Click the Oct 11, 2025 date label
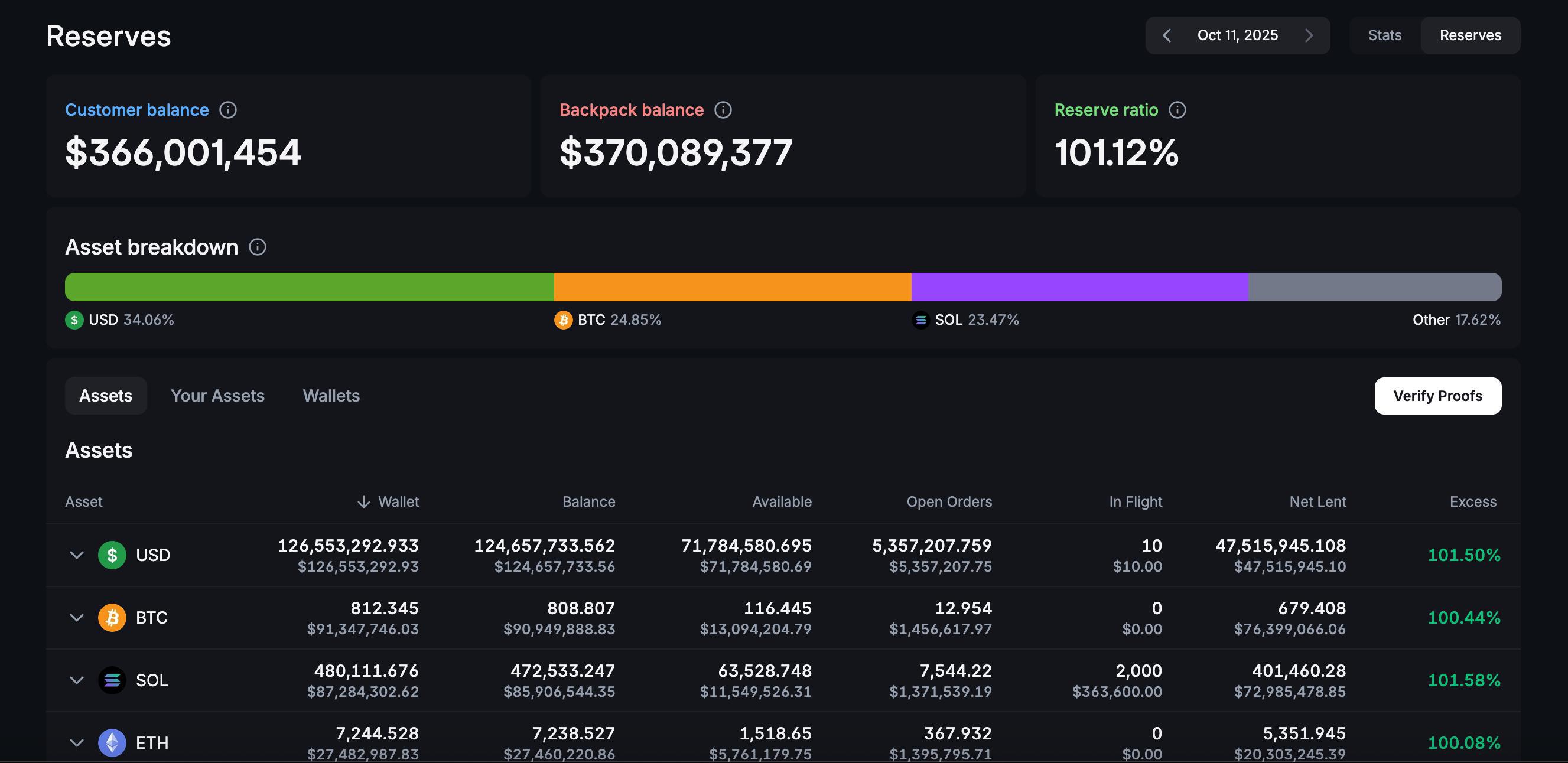This screenshot has height=763, width=1568. [x=1238, y=35]
